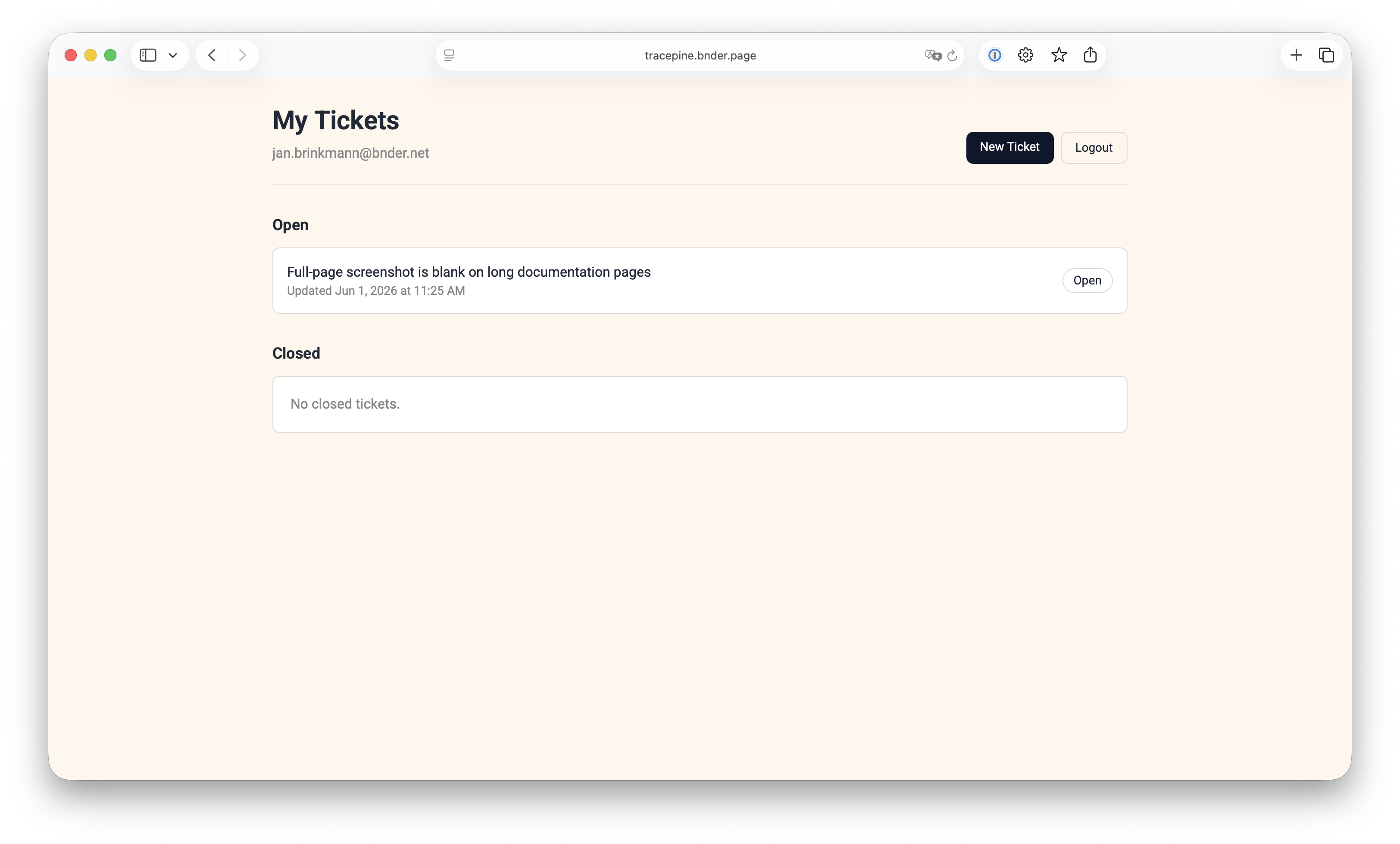
Task: Open a new tab with plus icon
Action: tap(1296, 55)
